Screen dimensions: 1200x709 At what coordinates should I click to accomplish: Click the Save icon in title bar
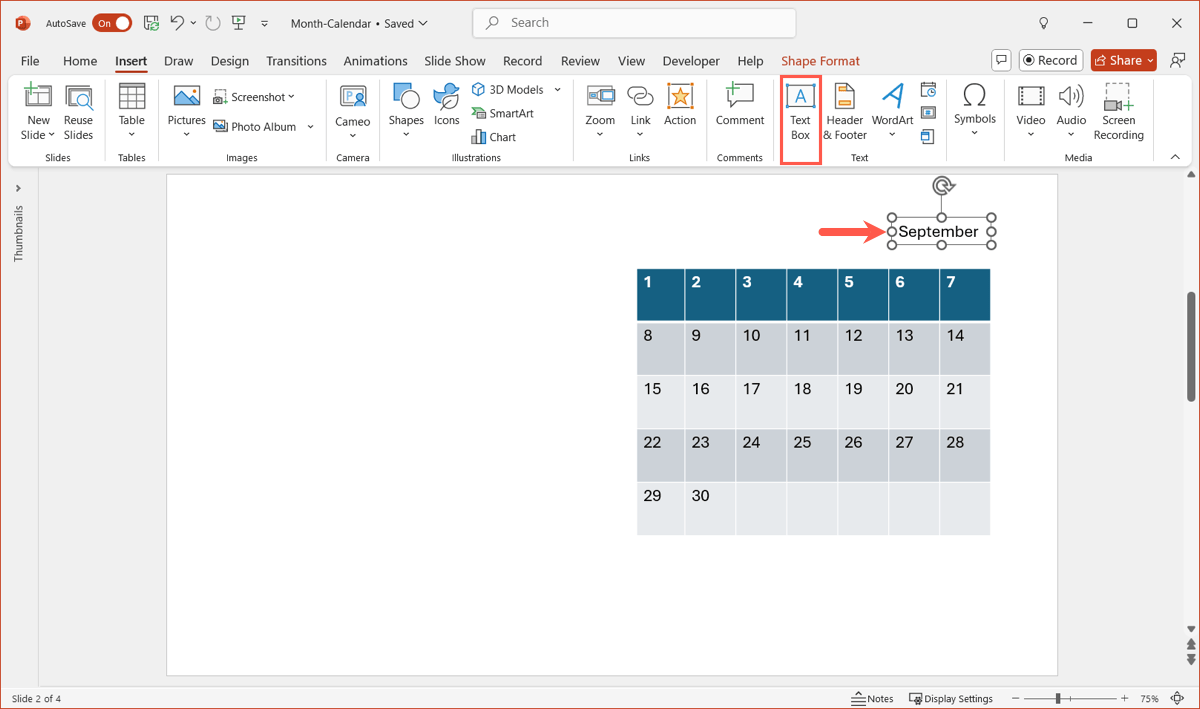coord(151,22)
